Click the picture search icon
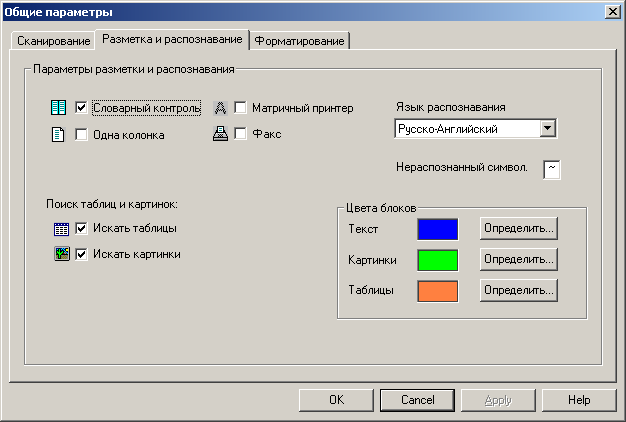The width and height of the screenshot is (626, 422). [62, 254]
